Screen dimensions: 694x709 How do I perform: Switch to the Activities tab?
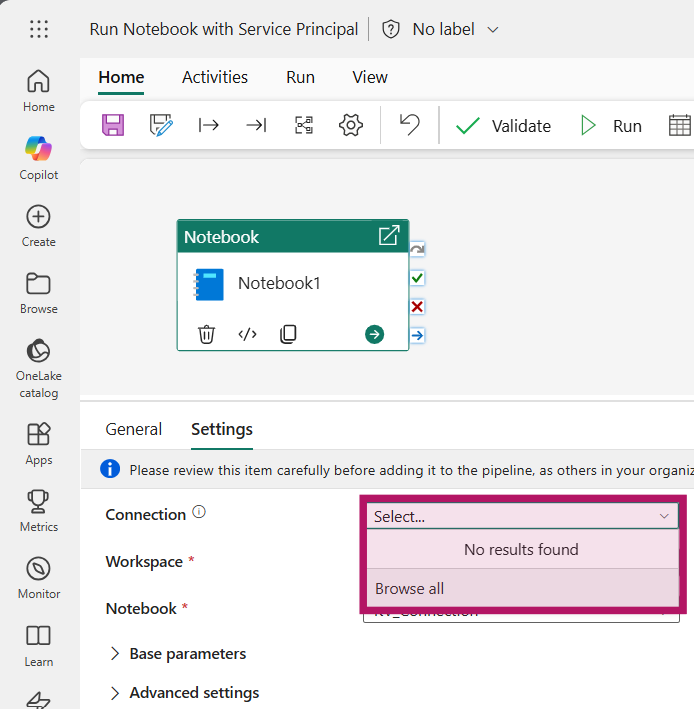coord(215,77)
